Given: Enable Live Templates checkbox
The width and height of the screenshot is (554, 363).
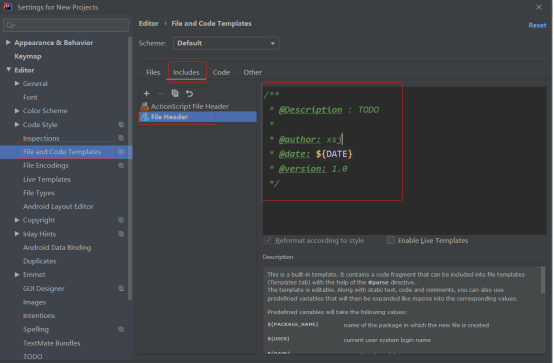Looking at the screenshot, I should pos(390,240).
